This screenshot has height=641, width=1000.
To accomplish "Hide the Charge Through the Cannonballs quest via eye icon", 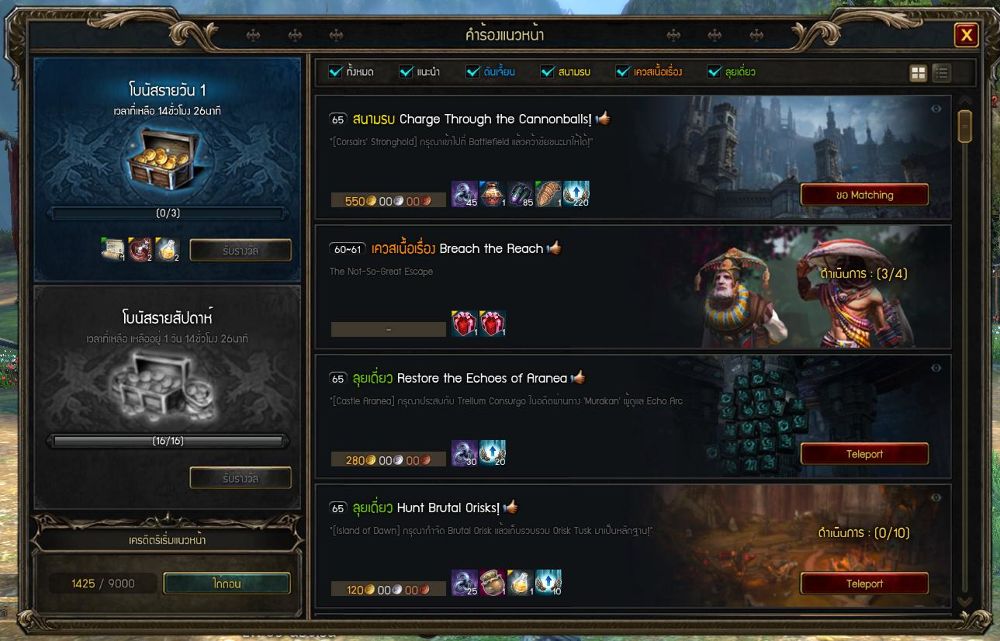I will pos(936,109).
